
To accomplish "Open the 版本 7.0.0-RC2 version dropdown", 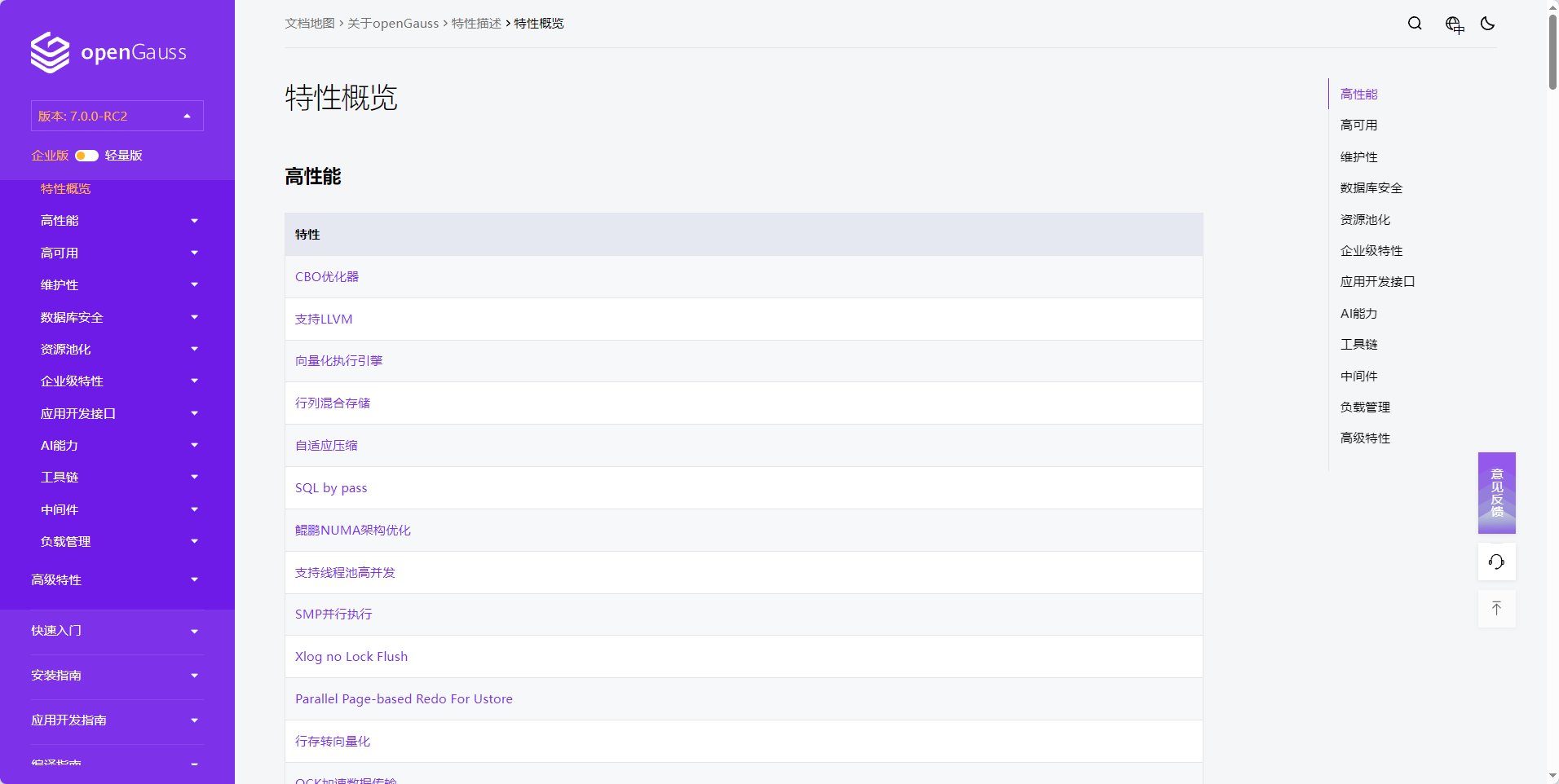I will 117,116.
